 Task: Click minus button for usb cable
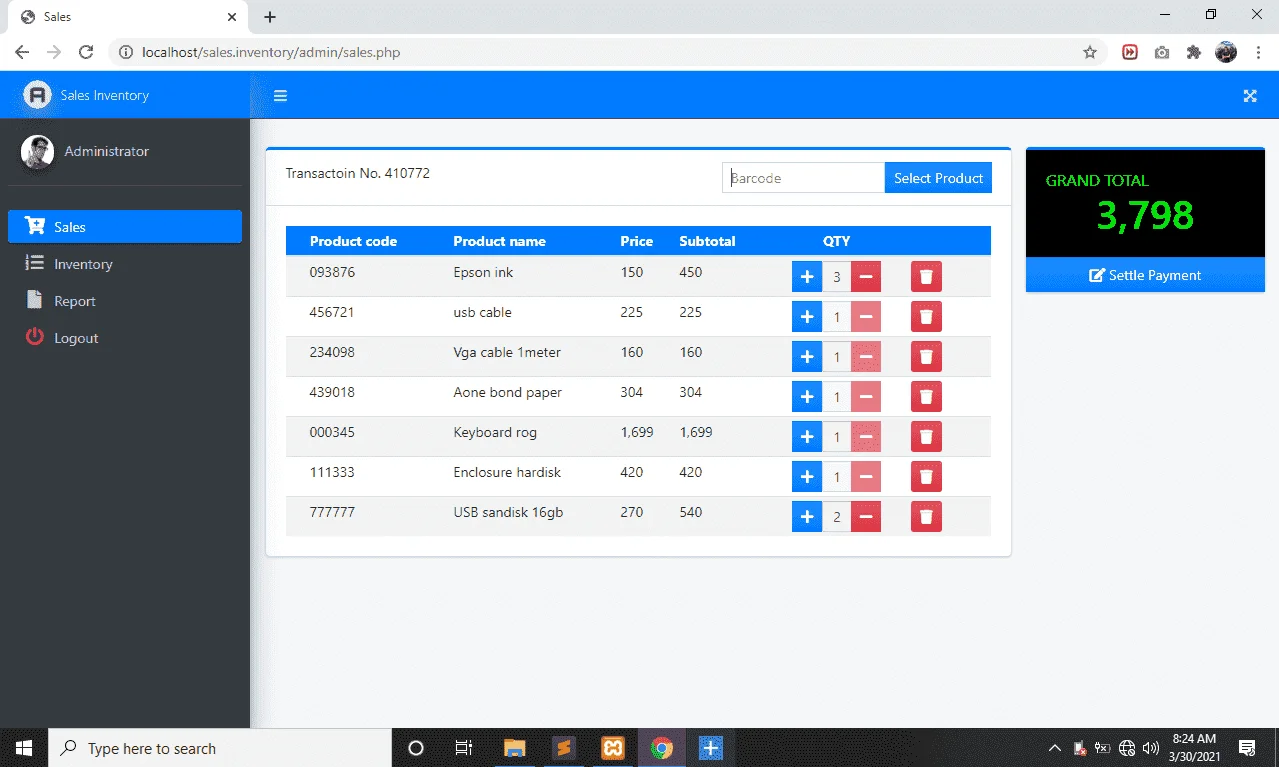(x=866, y=317)
